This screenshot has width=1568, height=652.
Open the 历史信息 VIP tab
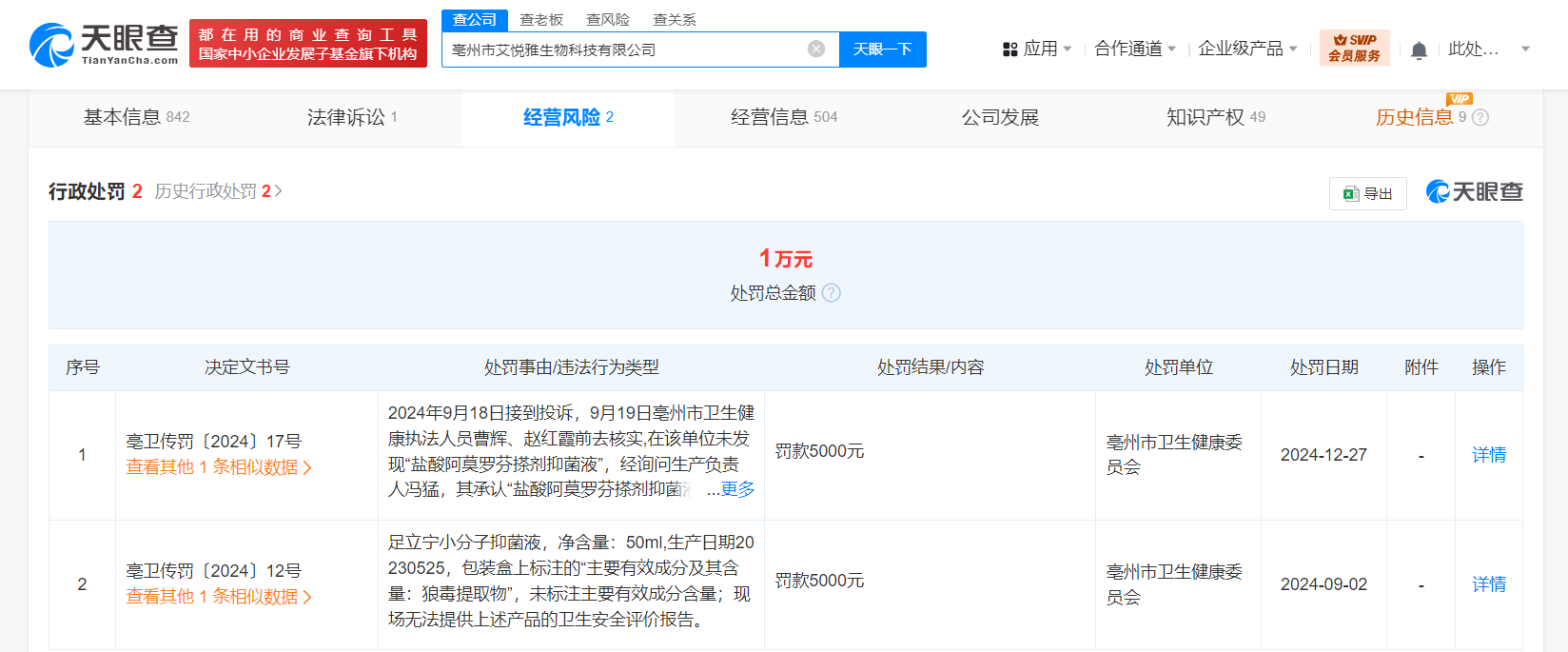point(1415,117)
